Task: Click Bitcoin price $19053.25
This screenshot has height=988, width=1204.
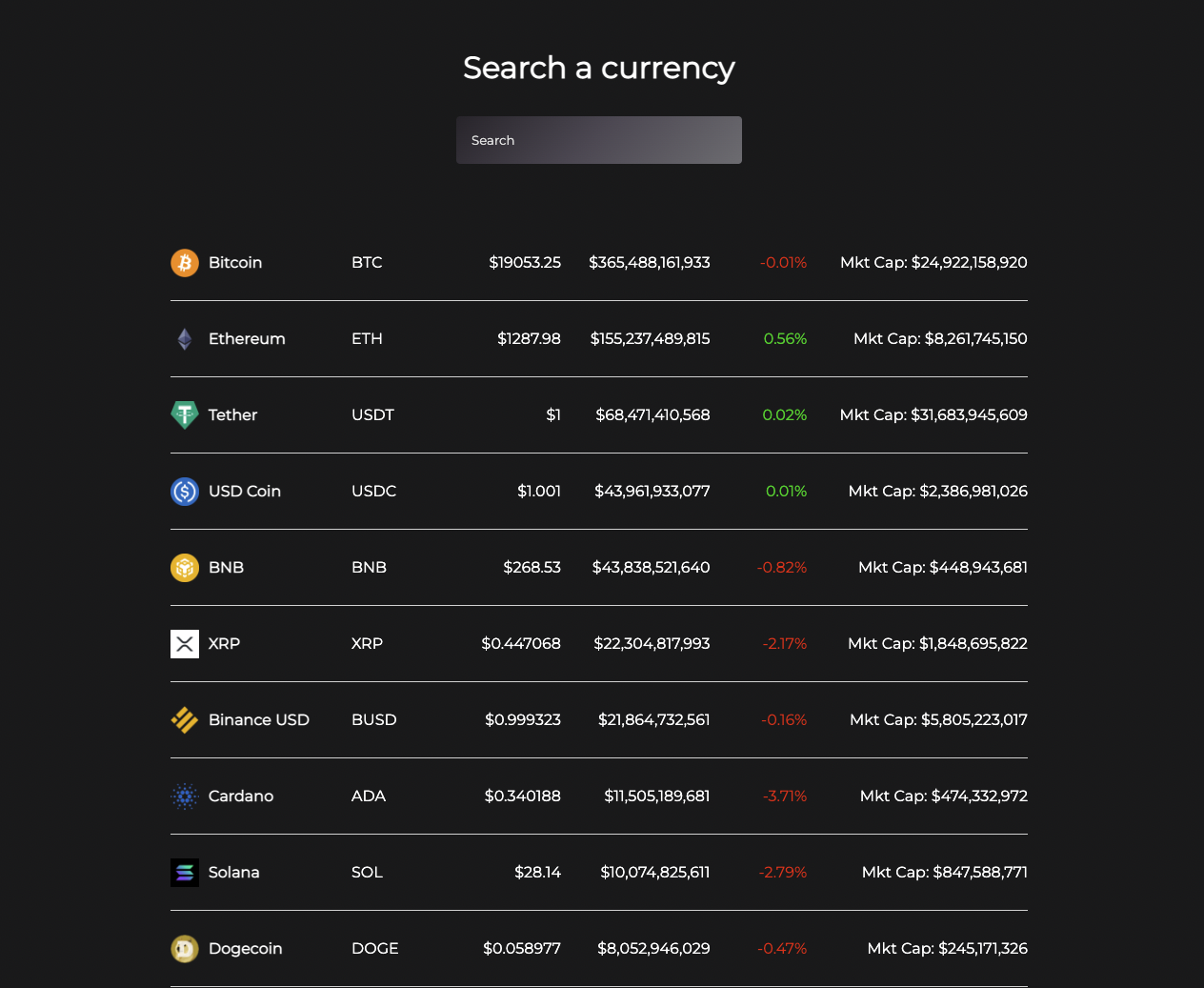Action: tap(525, 263)
